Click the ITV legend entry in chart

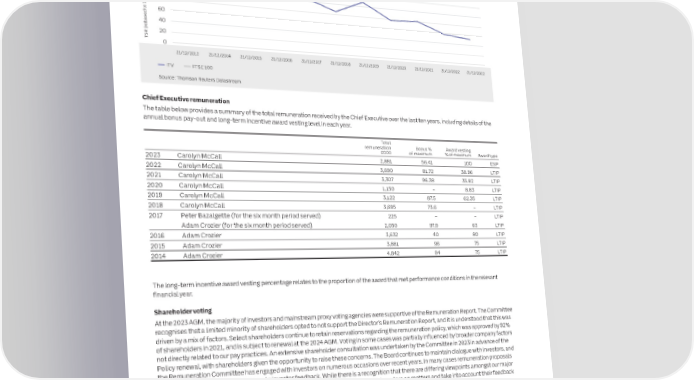pyautogui.click(x=166, y=65)
